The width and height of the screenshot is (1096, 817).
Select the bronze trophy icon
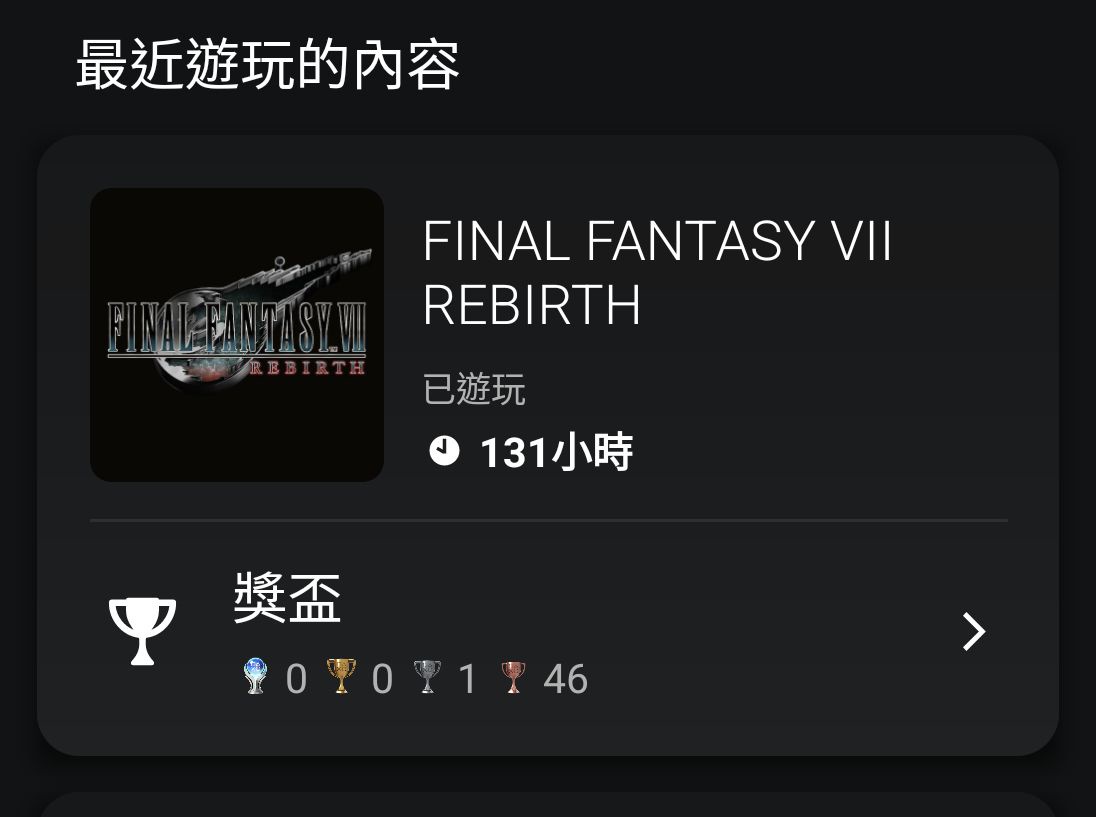coord(513,677)
